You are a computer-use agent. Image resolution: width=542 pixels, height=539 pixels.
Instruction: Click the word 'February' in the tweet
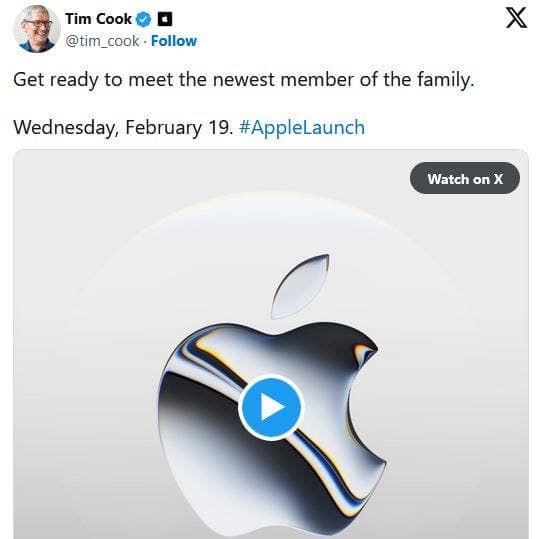pyautogui.click(x=163, y=128)
